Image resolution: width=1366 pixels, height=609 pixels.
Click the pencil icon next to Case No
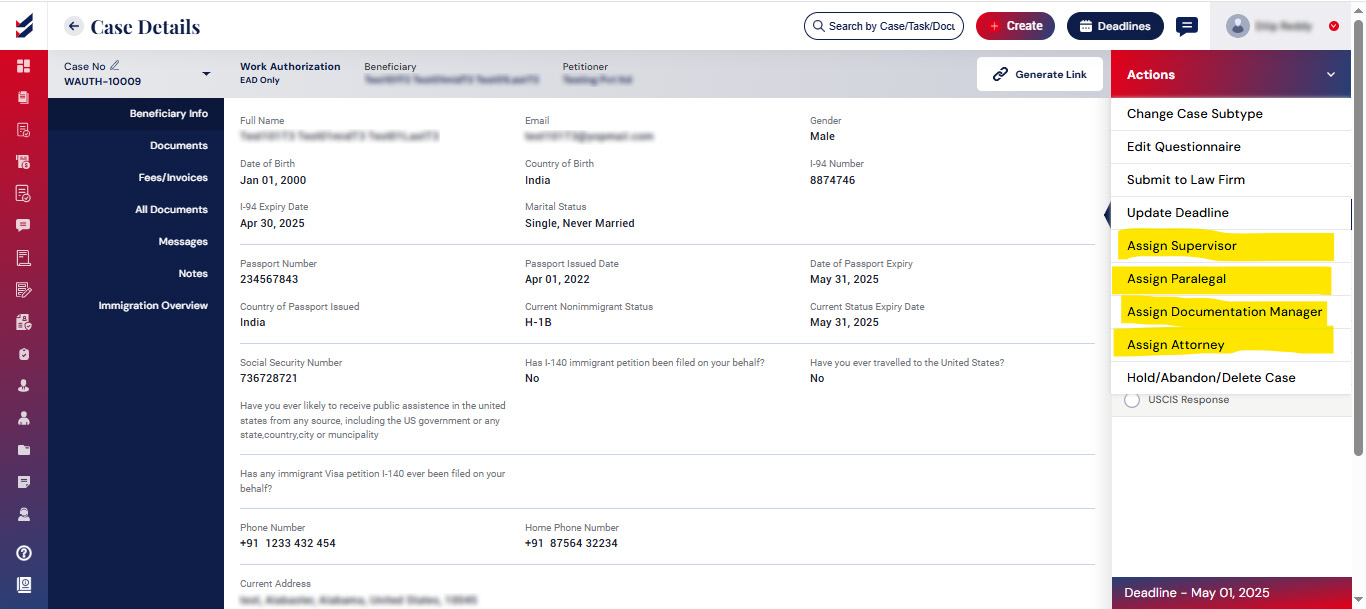(x=115, y=66)
